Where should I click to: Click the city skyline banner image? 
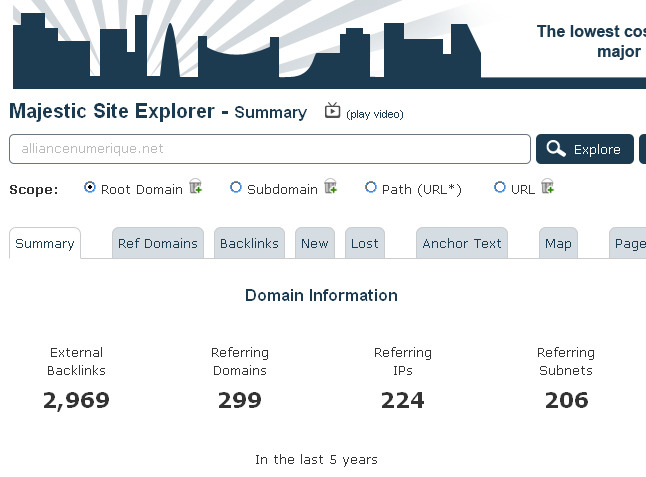click(247, 44)
